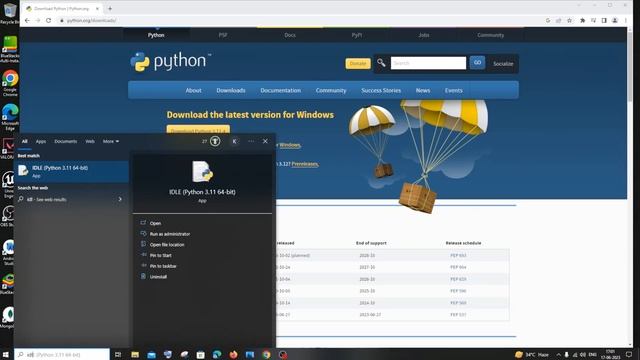Click Open for the IDLE app

point(155,223)
